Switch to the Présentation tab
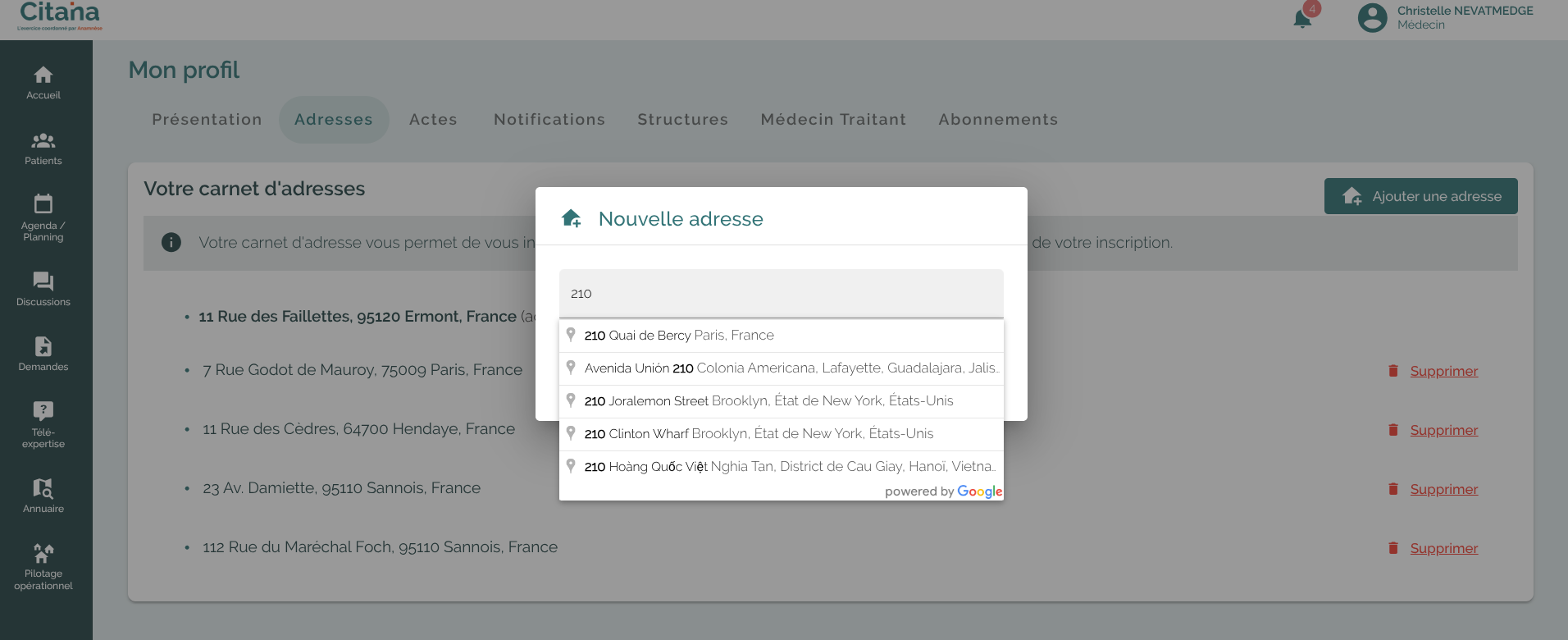Image resolution: width=1568 pixels, height=640 pixels. point(207,120)
